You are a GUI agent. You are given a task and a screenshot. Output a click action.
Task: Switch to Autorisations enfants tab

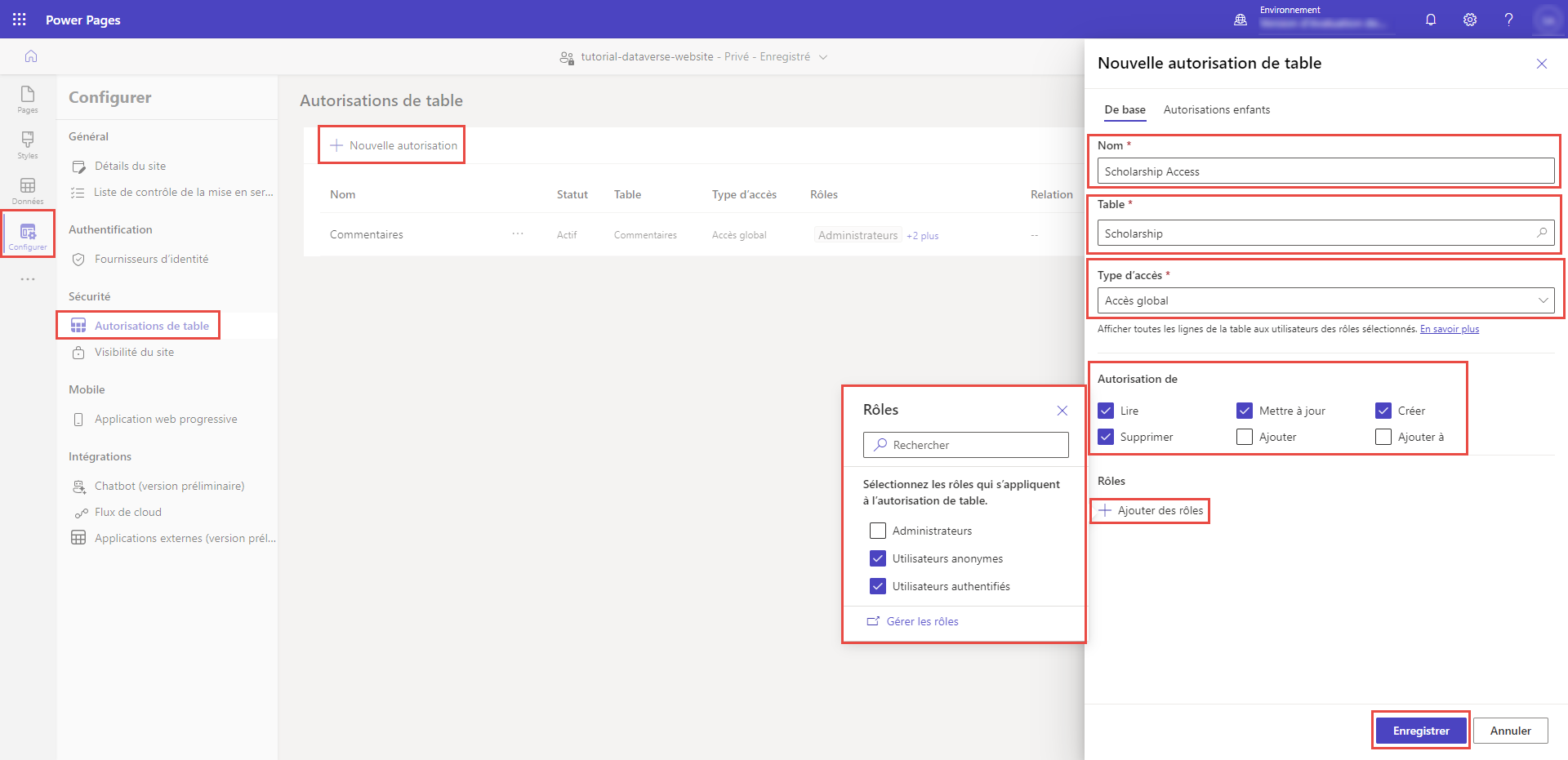[1216, 109]
